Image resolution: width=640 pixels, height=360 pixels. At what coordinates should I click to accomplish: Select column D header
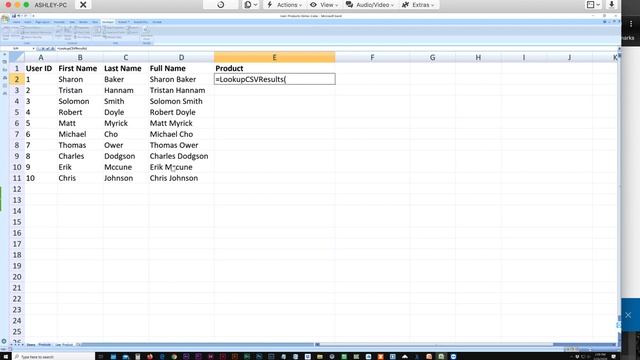(181, 58)
